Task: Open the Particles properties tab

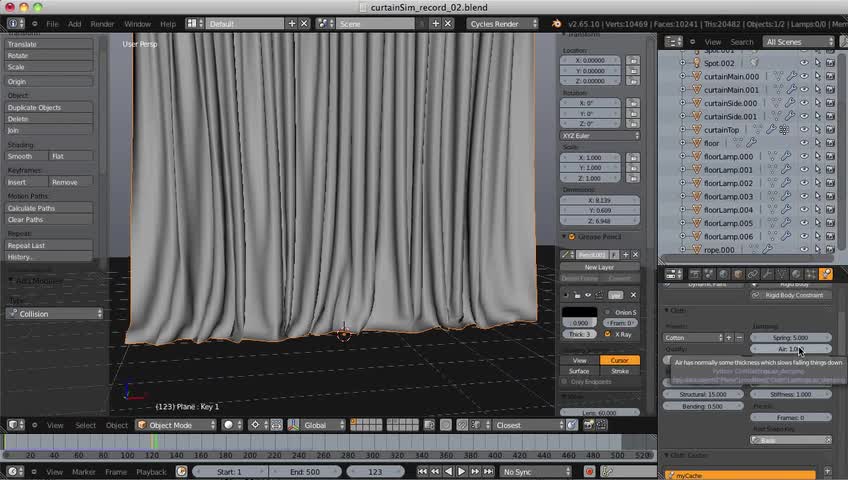Action: tap(811, 274)
